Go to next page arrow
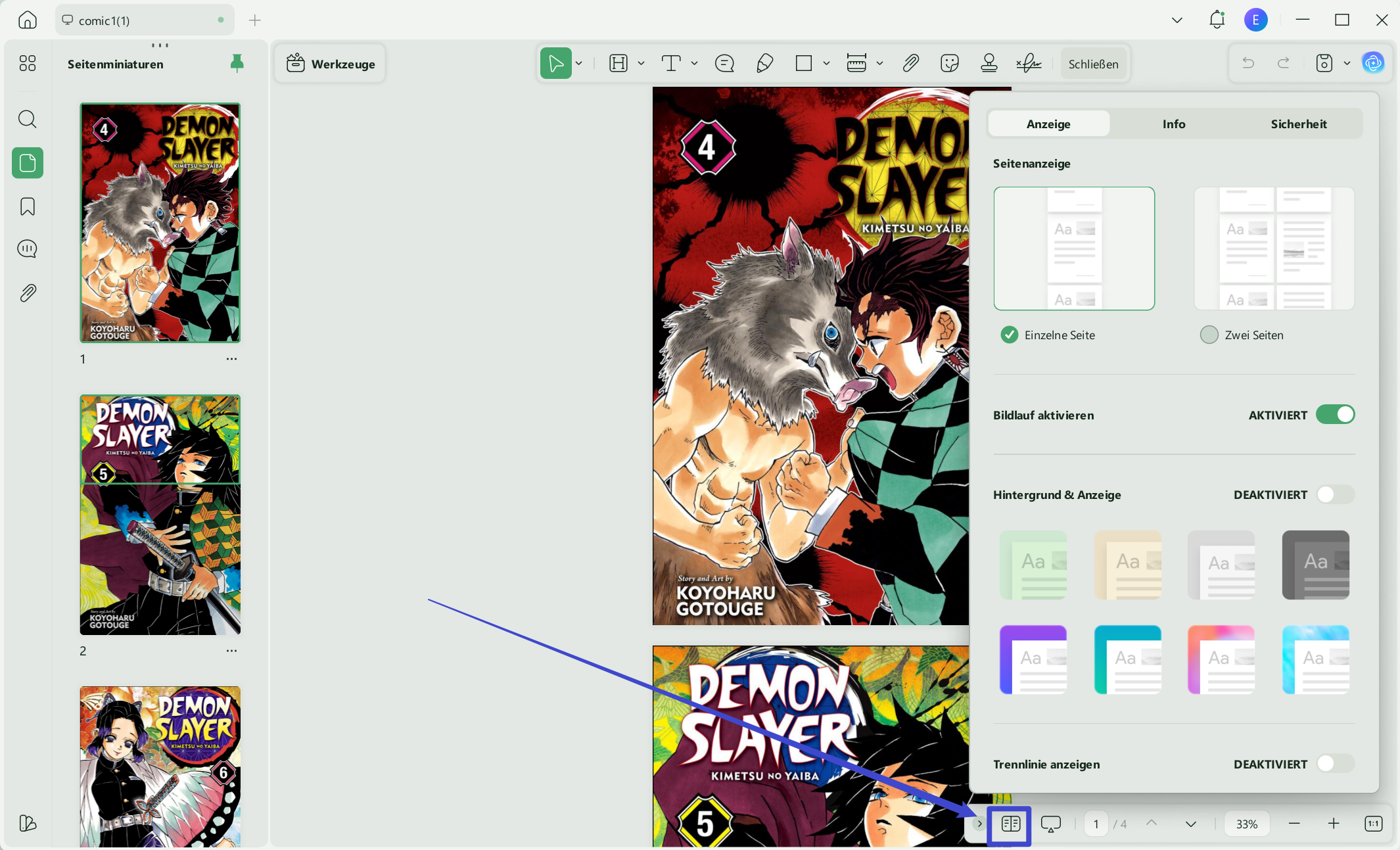The height and width of the screenshot is (850, 1400). [1191, 824]
